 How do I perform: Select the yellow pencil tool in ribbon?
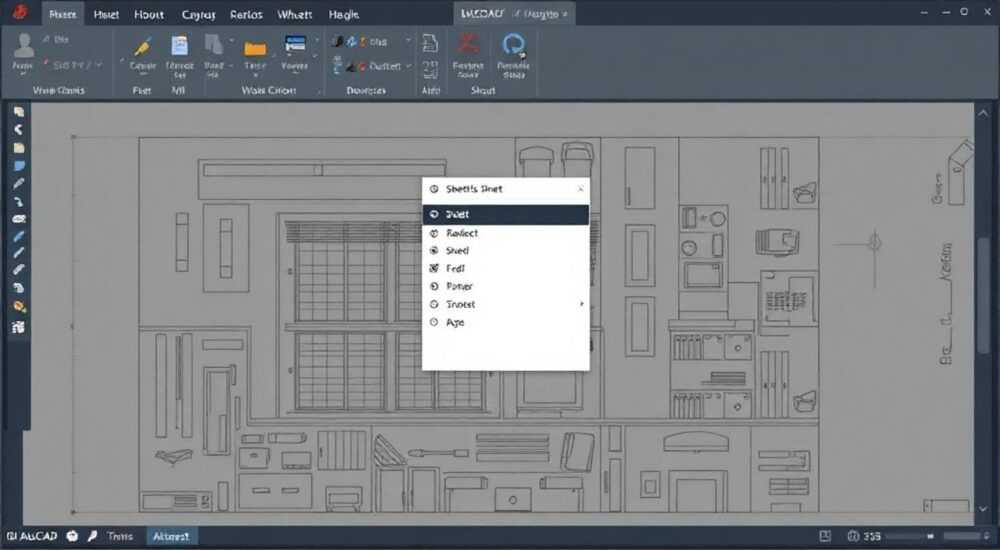[143, 47]
